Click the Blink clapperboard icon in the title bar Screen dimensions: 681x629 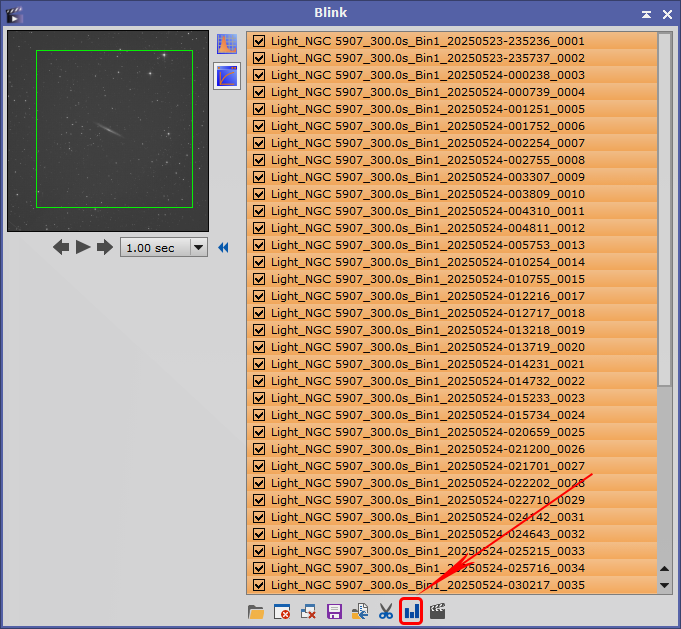pos(14,14)
